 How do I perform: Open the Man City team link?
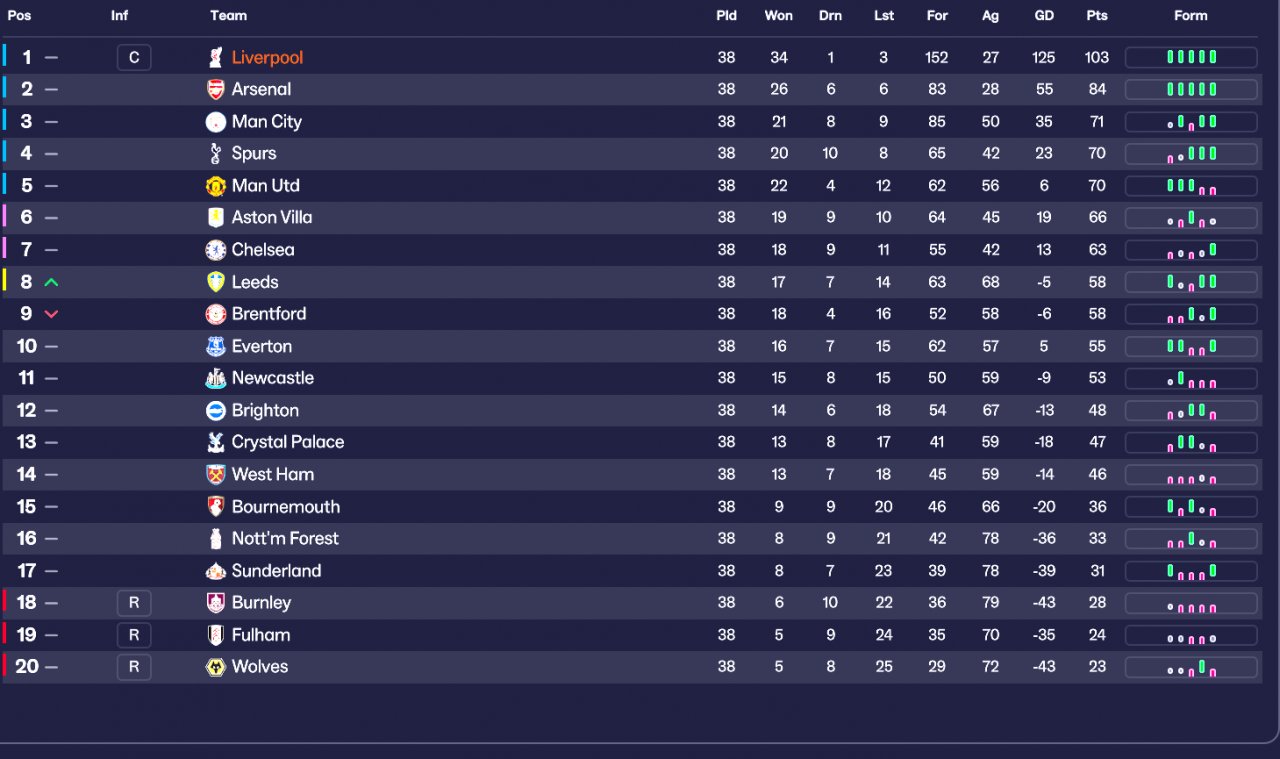266,122
